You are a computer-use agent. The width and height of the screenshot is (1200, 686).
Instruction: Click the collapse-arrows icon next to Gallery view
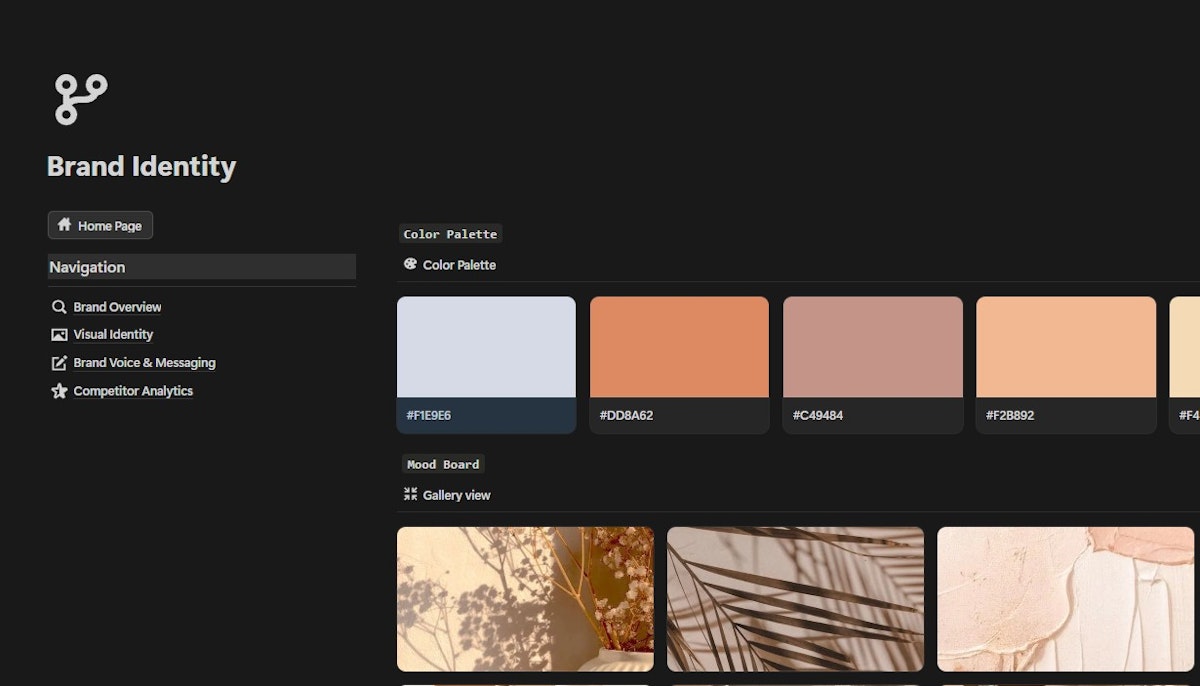pos(410,494)
